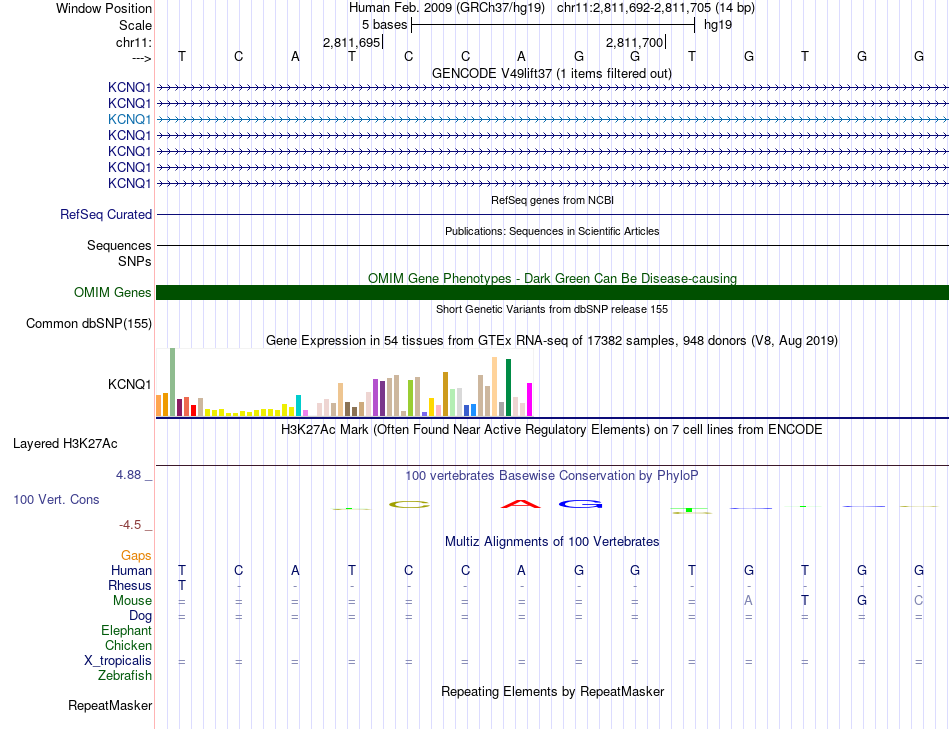
Task: Click the 5 bases scale text
Action: (x=385, y=25)
